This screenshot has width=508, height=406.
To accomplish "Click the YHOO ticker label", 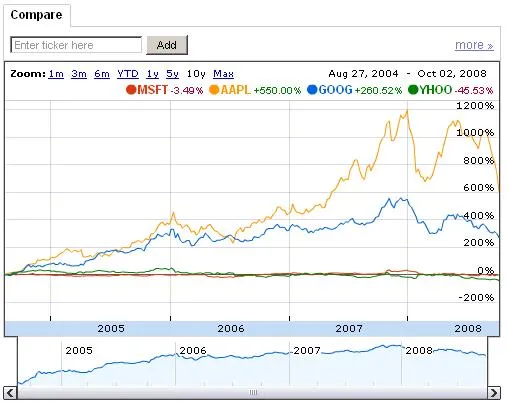I will (436, 90).
